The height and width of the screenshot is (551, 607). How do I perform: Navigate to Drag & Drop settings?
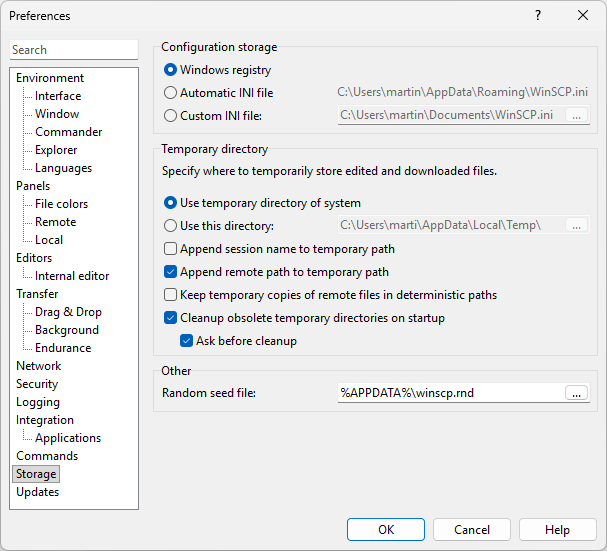[68, 312]
